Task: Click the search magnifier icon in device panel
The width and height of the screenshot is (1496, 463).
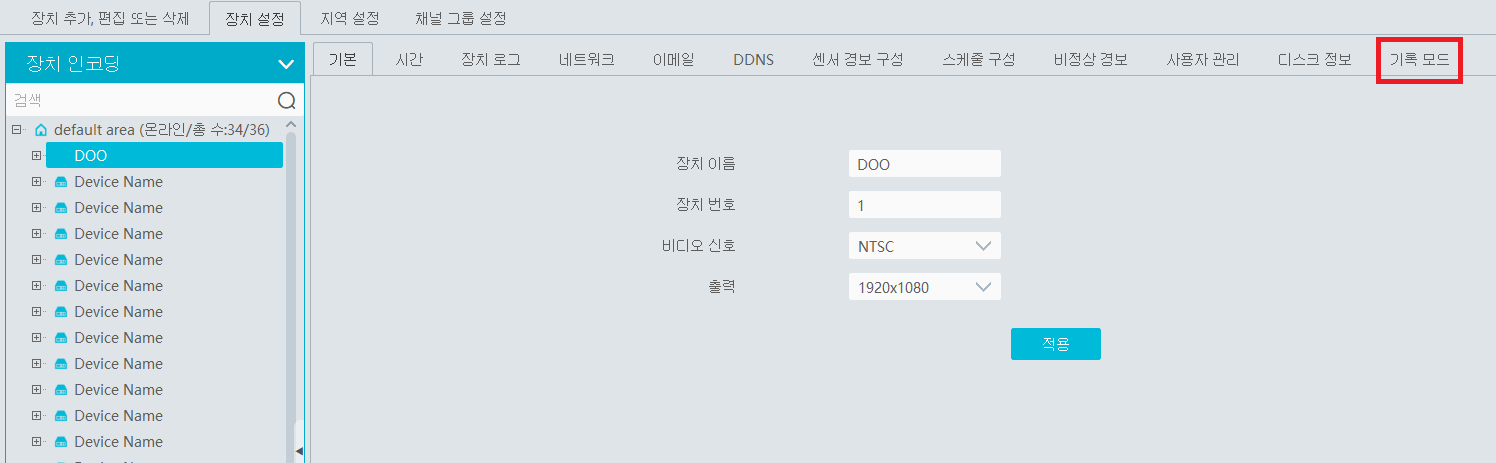Action: [x=286, y=101]
